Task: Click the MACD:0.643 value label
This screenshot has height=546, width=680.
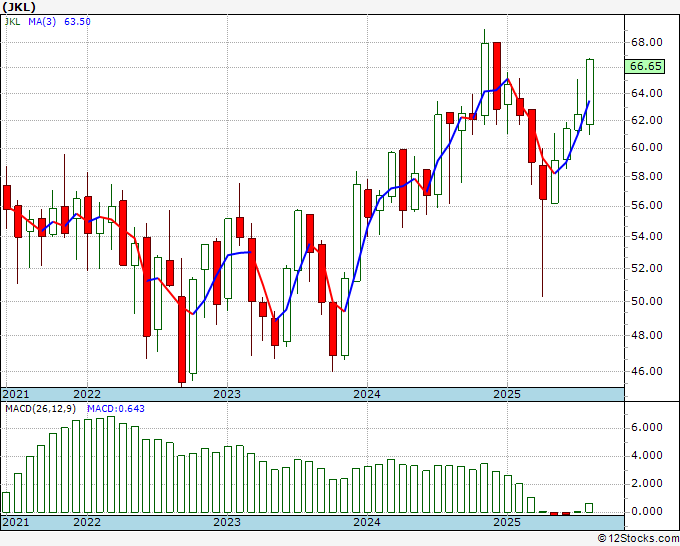Action: pyautogui.click(x=116, y=409)
